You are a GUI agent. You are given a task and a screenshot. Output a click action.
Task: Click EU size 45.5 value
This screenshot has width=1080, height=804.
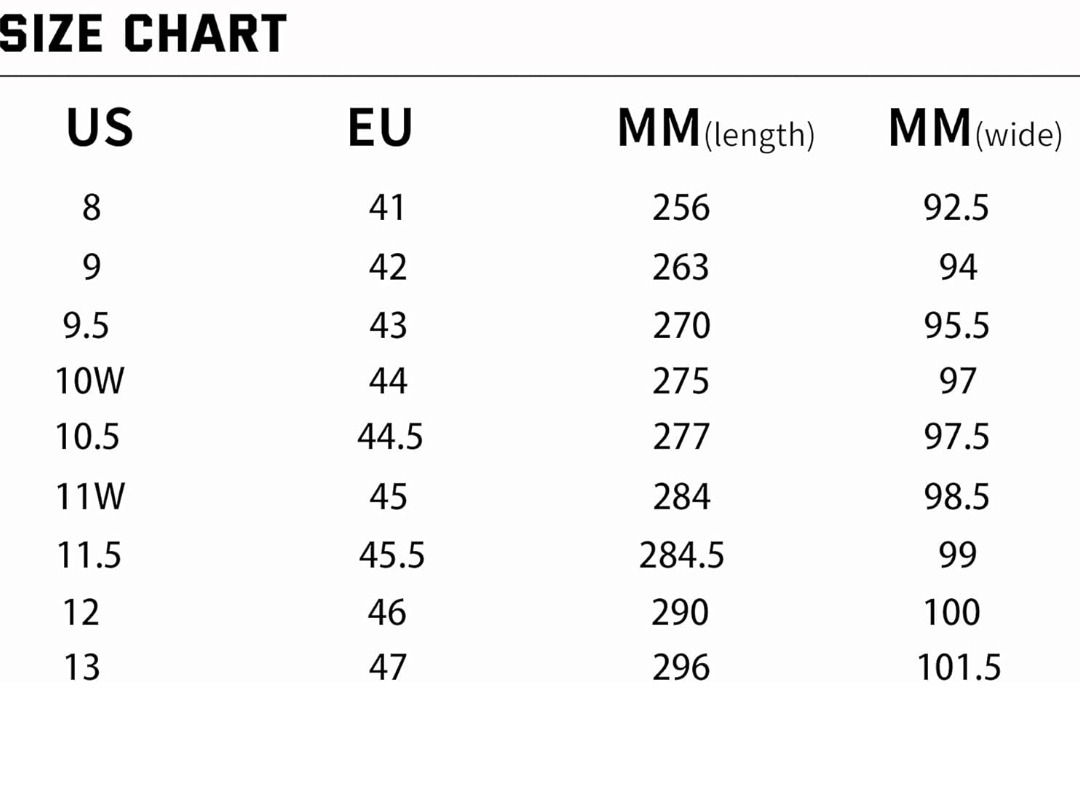coord(392,554)
